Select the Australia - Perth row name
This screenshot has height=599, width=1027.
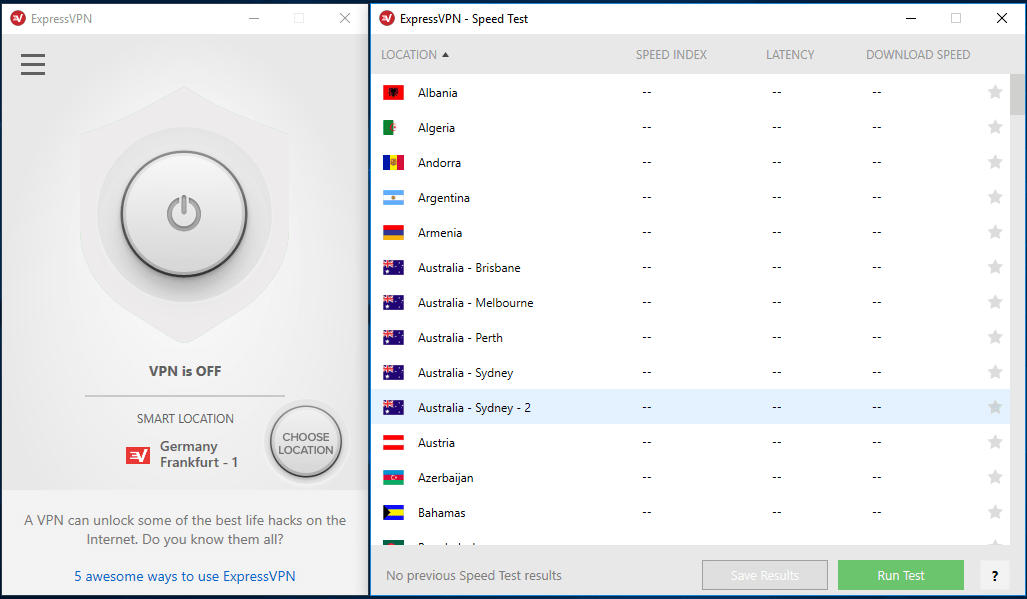pyautogui.click(x=460, y=338)
